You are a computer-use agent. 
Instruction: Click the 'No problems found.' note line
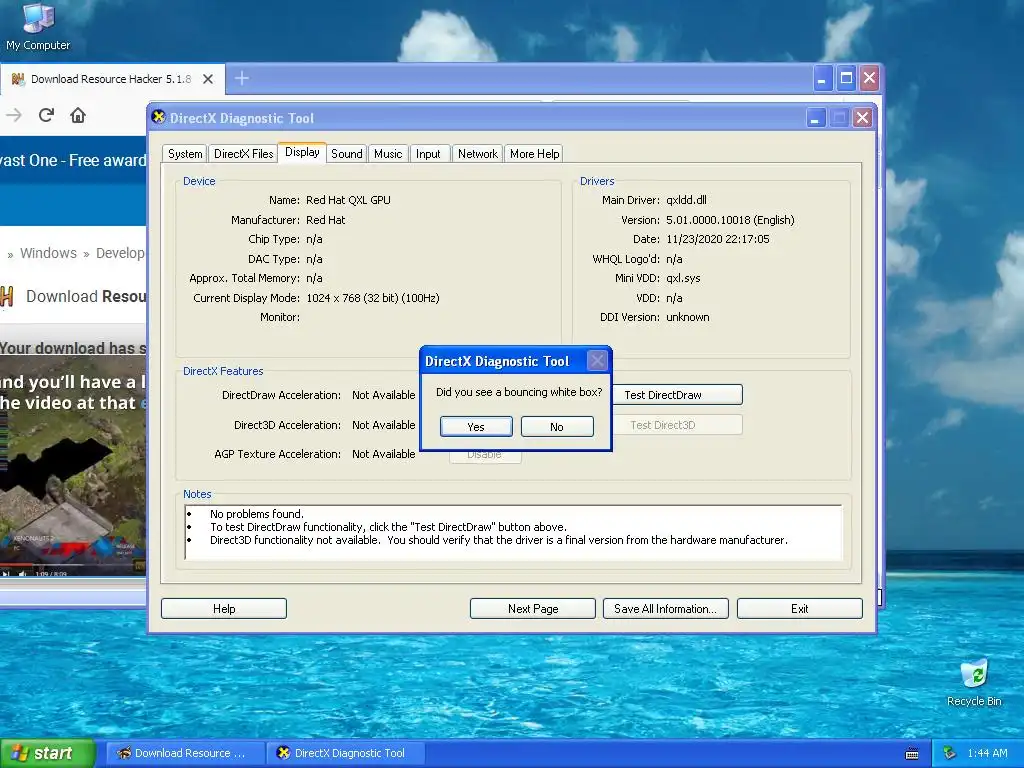pyautogui.click(x=257, y=514)
